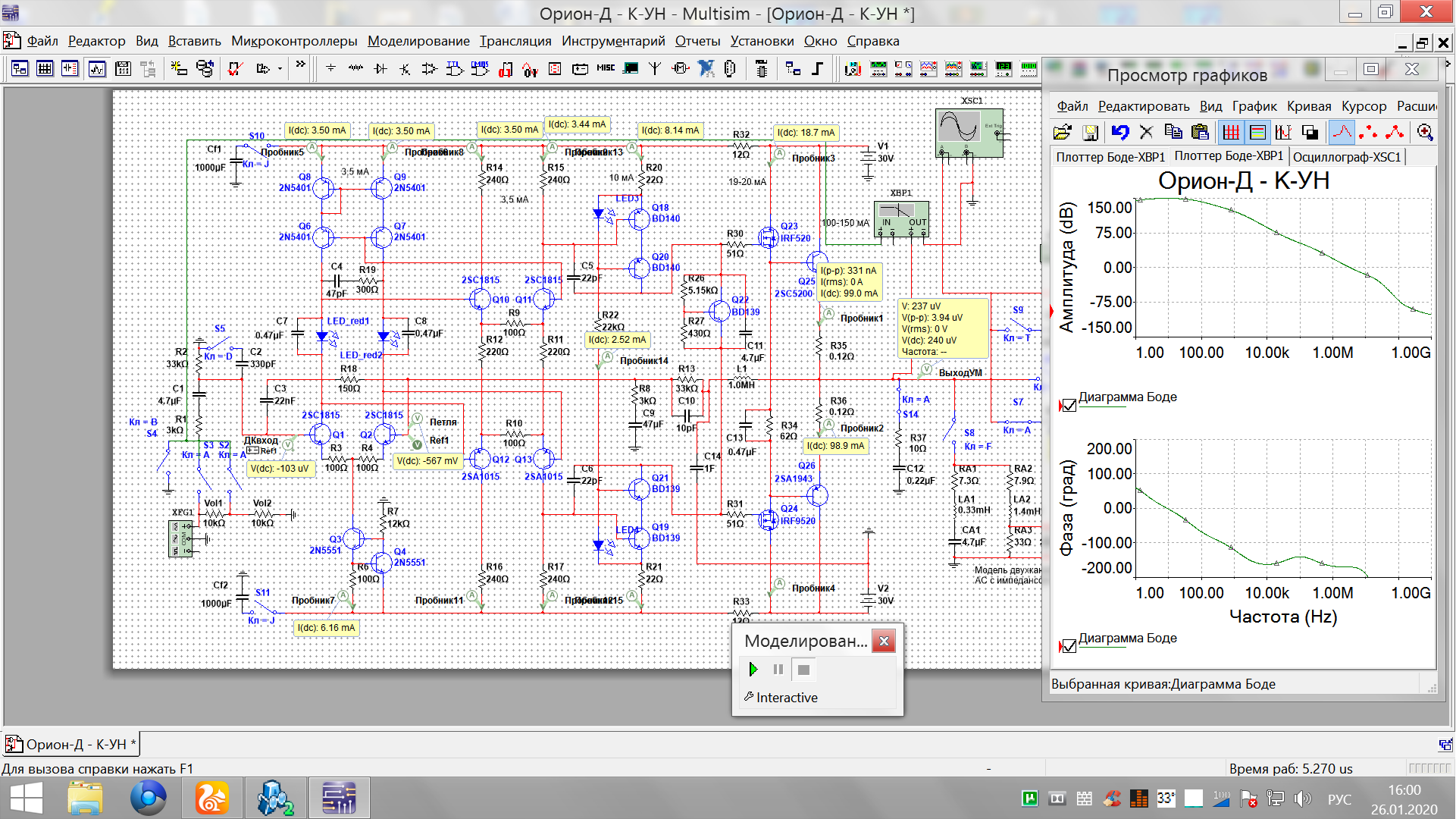Open the Grapher view toolbar icon
1456x819 pixels.
pyautogui.click(x=96, y=68)
